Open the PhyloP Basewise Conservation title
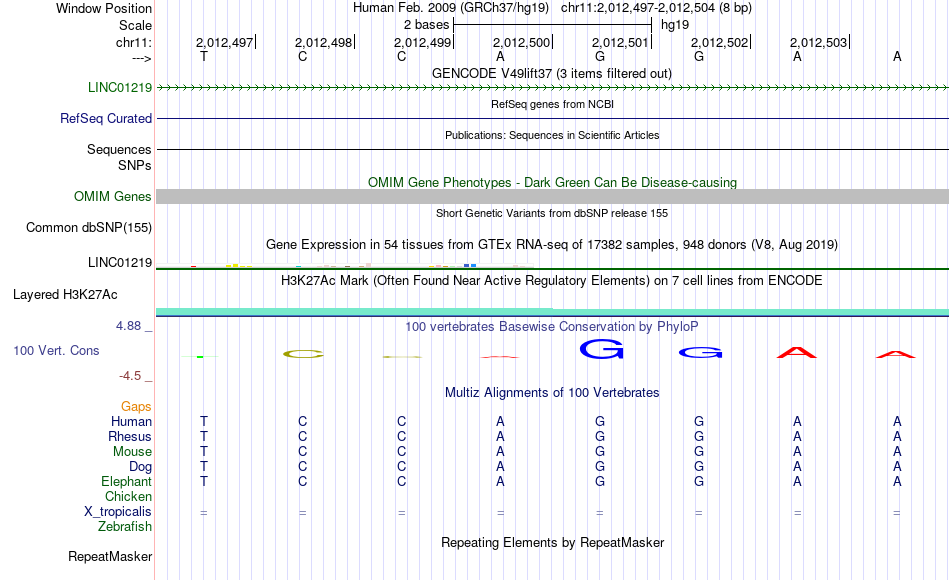Image resolution: width=950 pixels, height=580 pixels. [552, 327]
